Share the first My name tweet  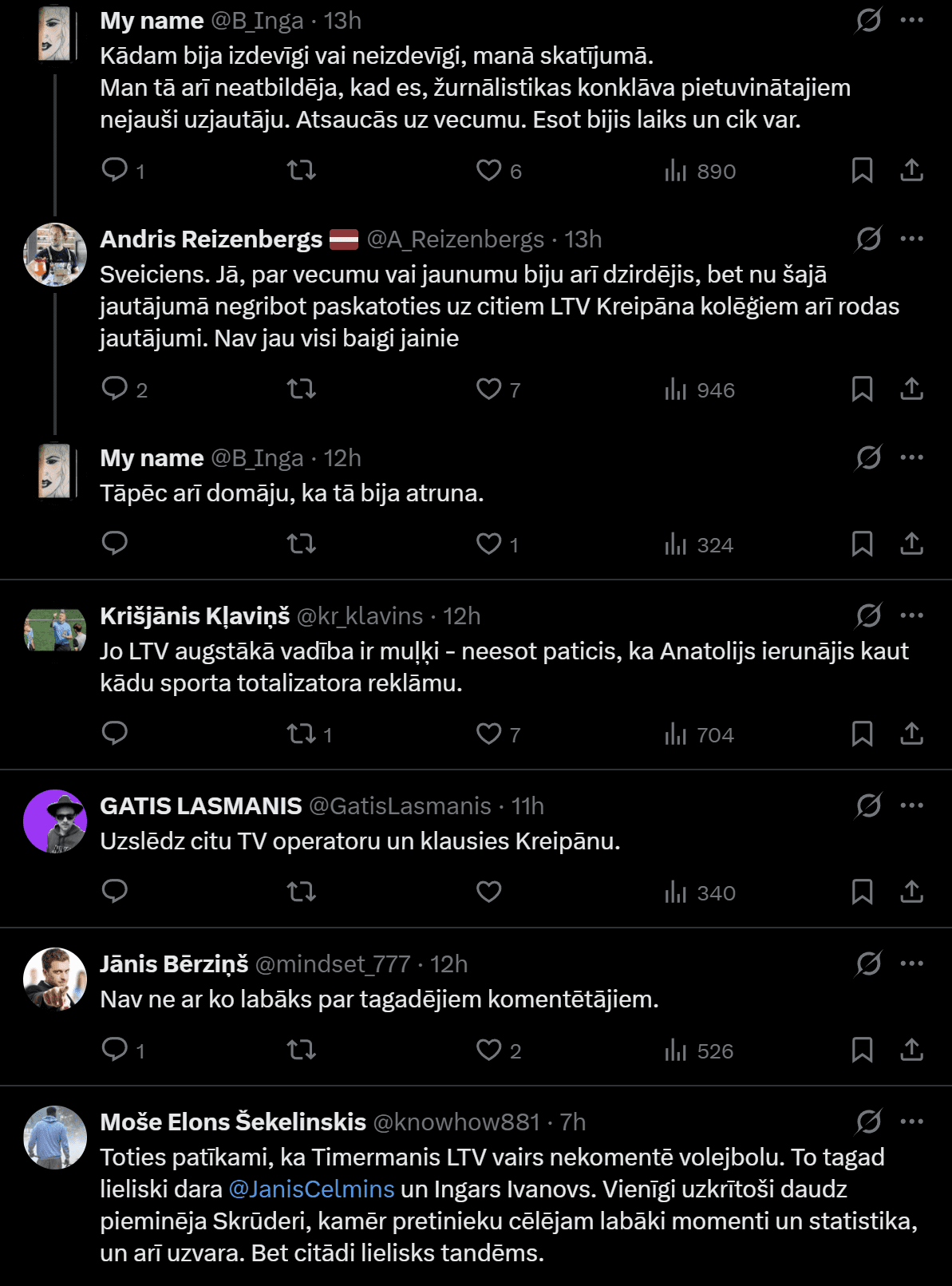click(911, 170)
